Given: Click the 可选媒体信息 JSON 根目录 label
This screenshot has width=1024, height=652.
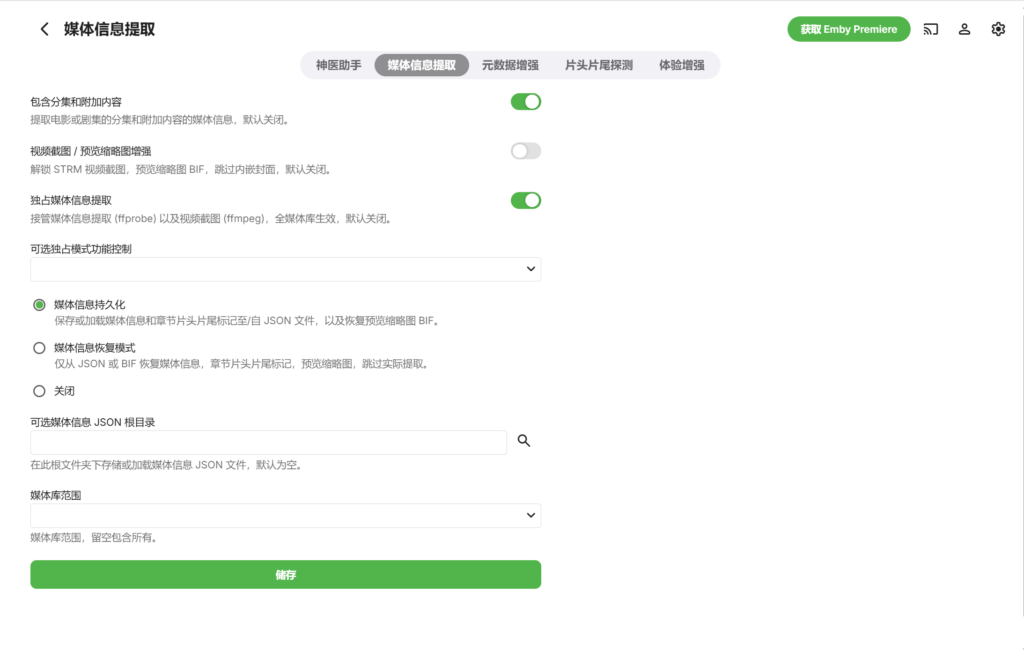Looking at the screenshot, I should click(93, 422).
